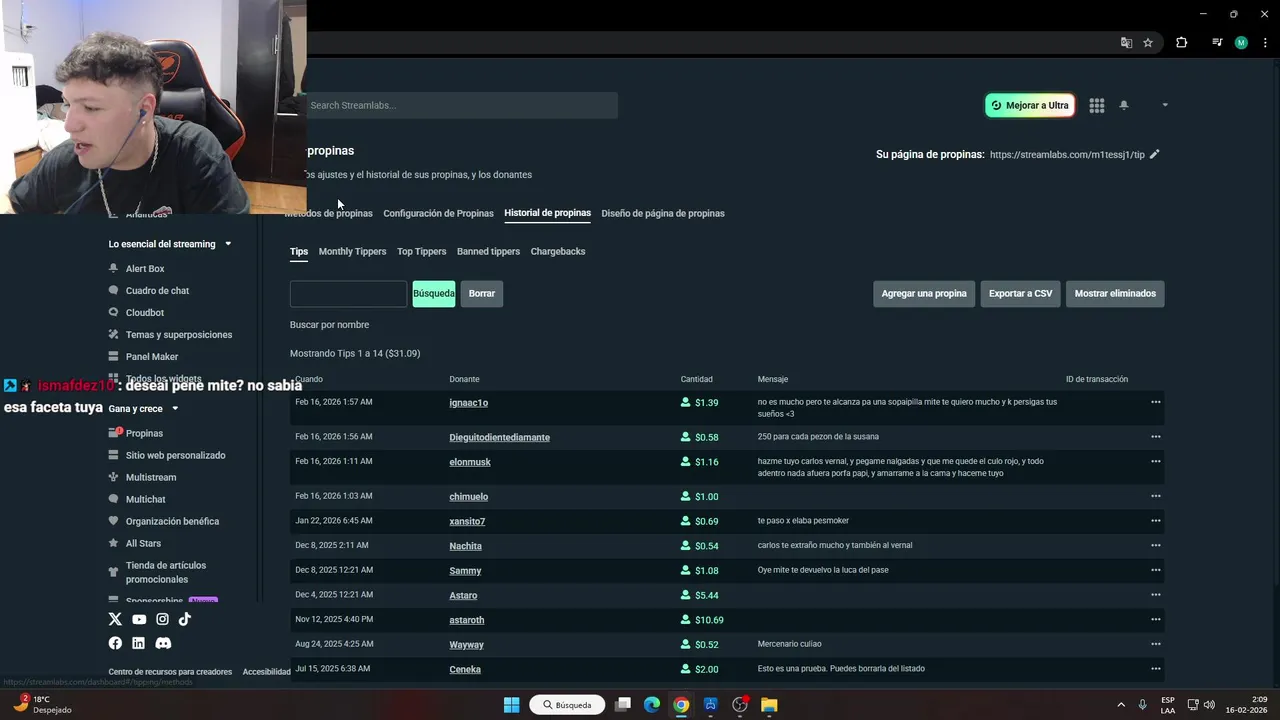Focus the Search Streamlabs field
Screen dimensions: 1280x720
pyautogui.click(x=460, y=105)
